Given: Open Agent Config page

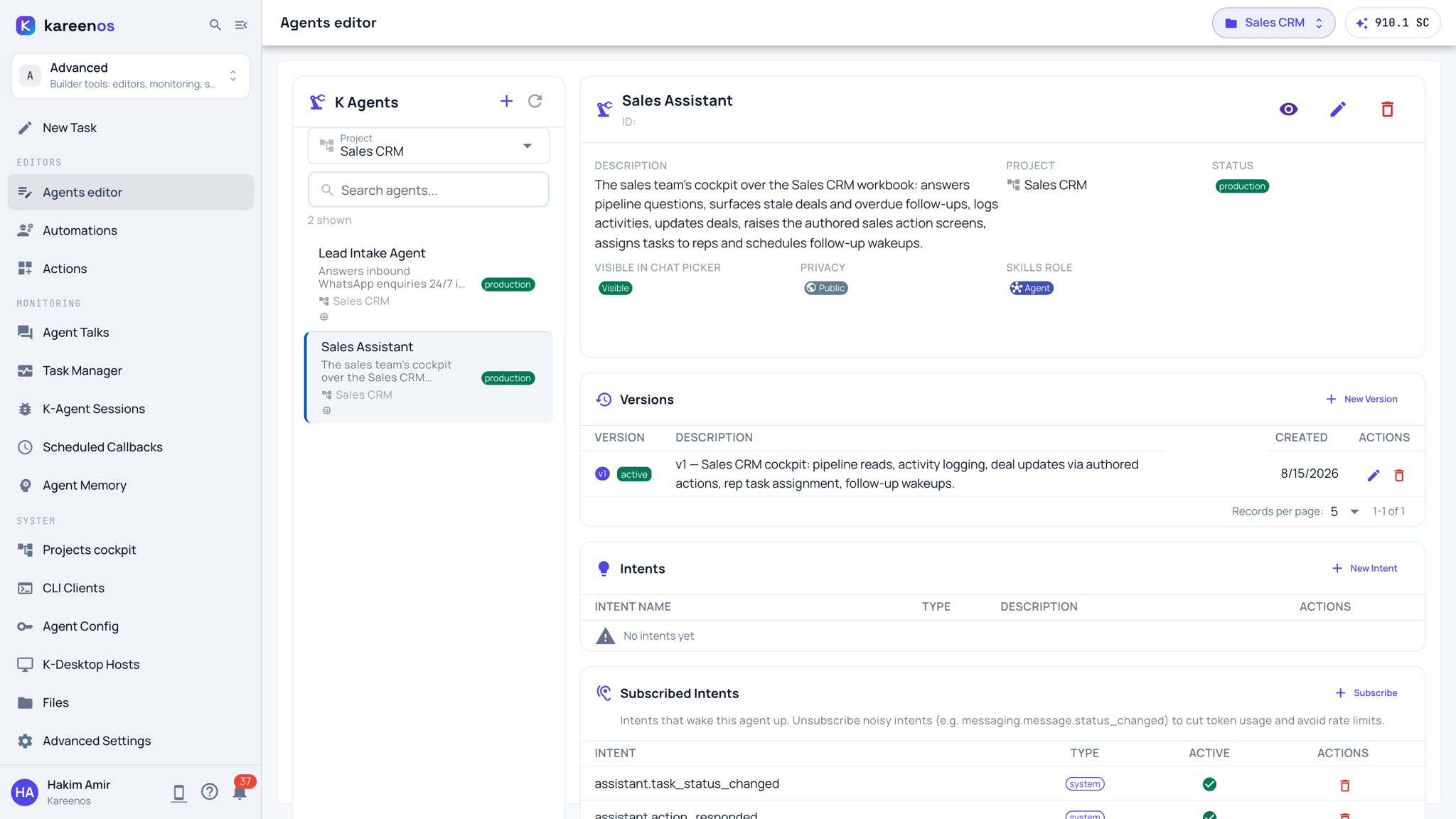Looking at the screenshot, I should (x=131, y=626).
